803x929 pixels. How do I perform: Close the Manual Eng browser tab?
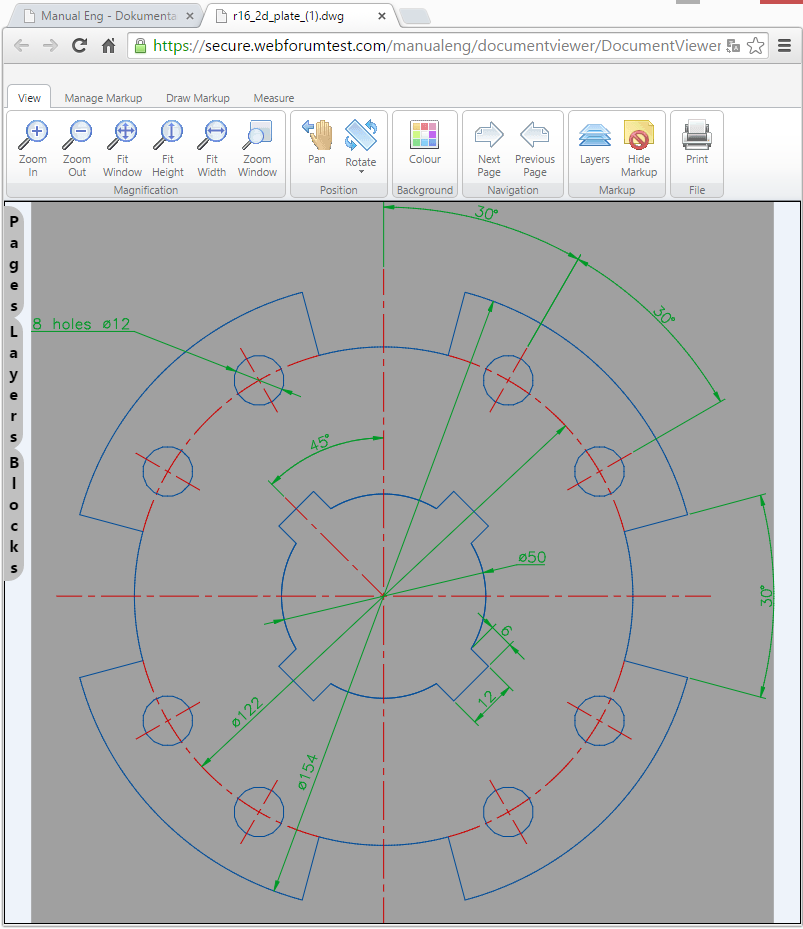(x=190, y=16)
